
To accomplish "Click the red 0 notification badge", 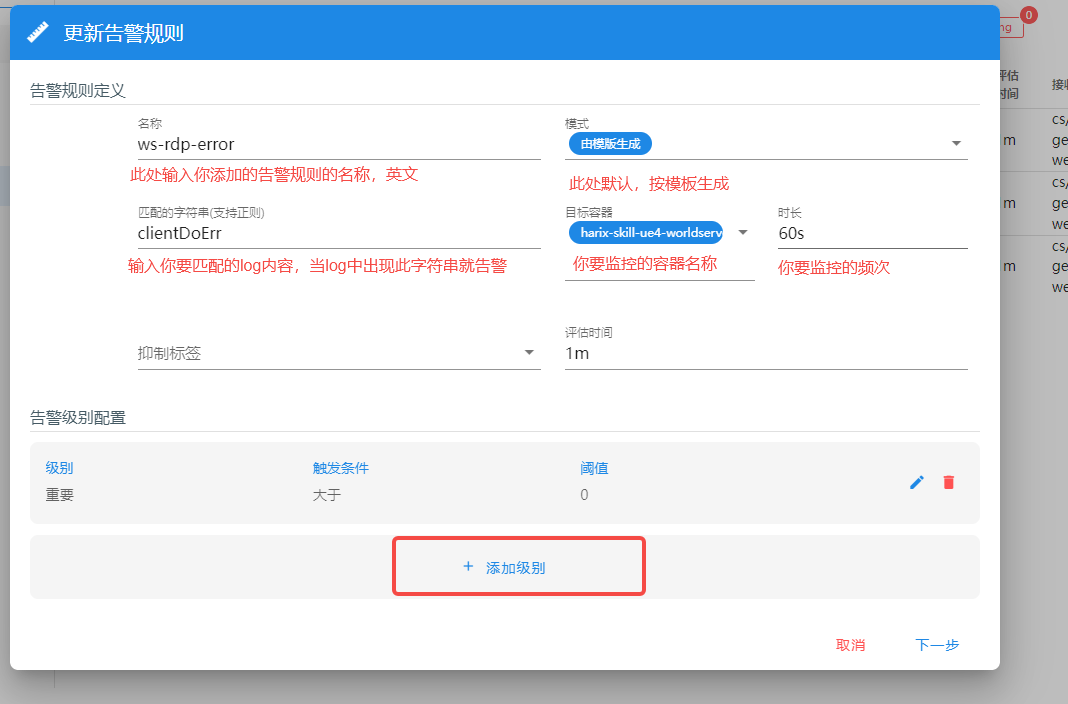I will pos(1028,15).
